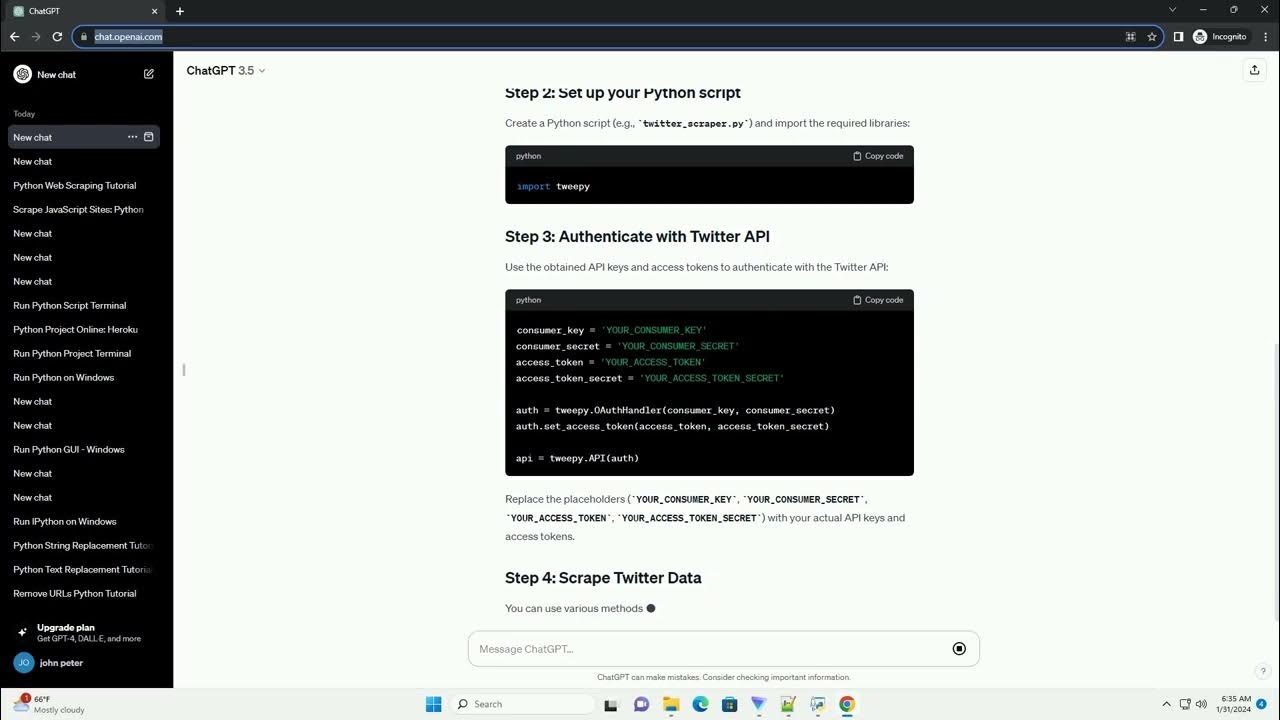
Task: Click the ChatGPT logo beside New chat
Action: pyautogui.click(x=22, y=74)
